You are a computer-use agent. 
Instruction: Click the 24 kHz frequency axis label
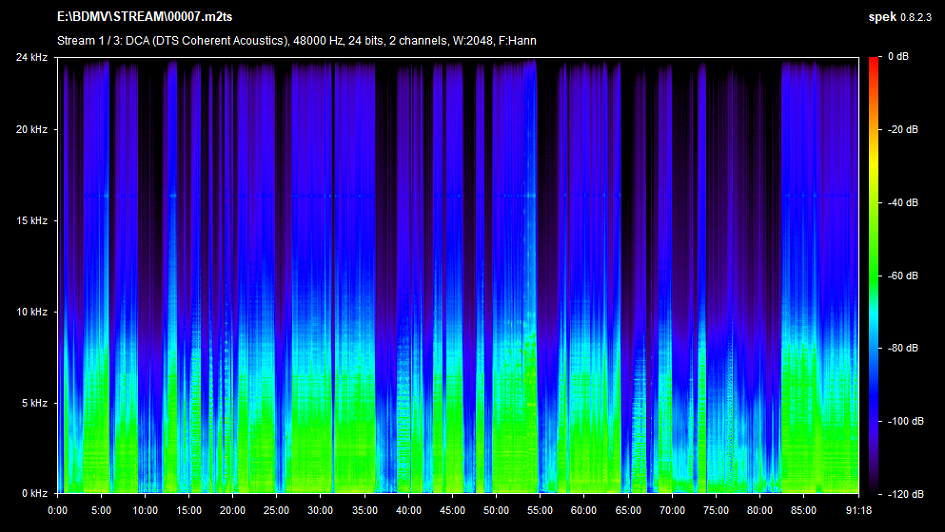(32, 57)
